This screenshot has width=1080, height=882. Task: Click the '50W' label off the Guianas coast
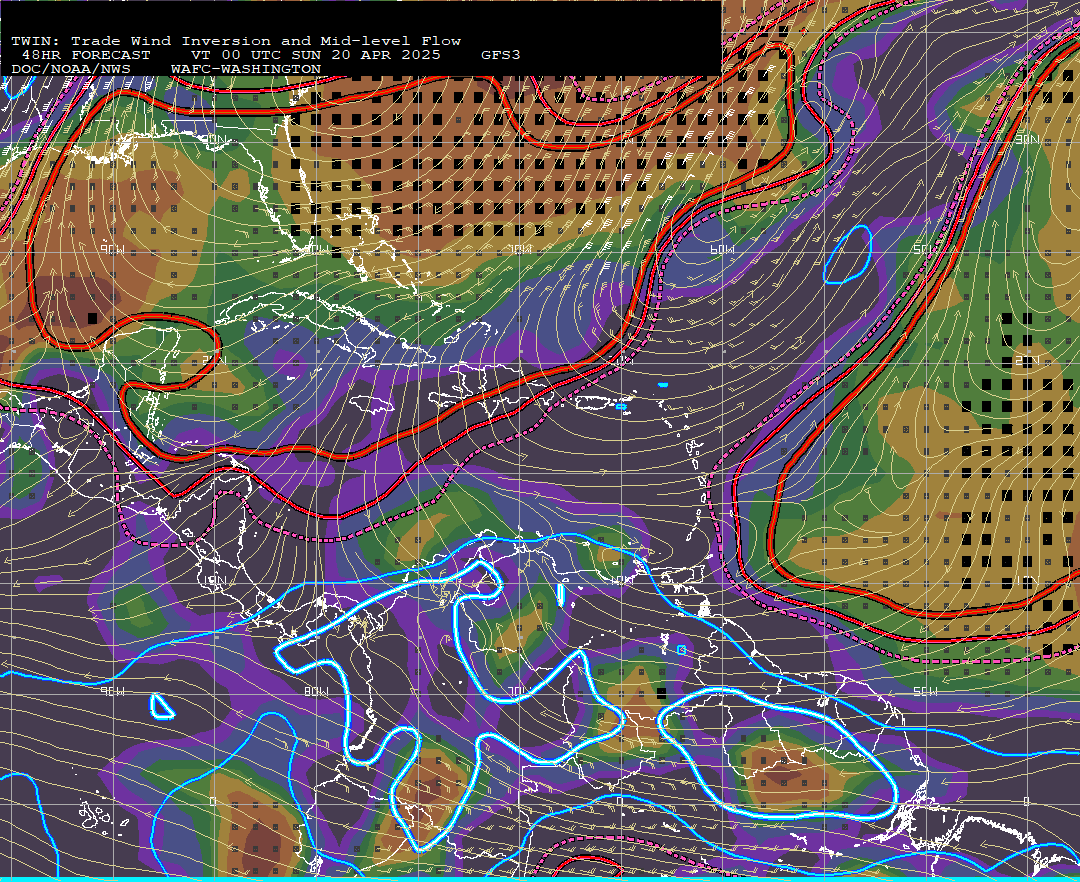point(924,691)
